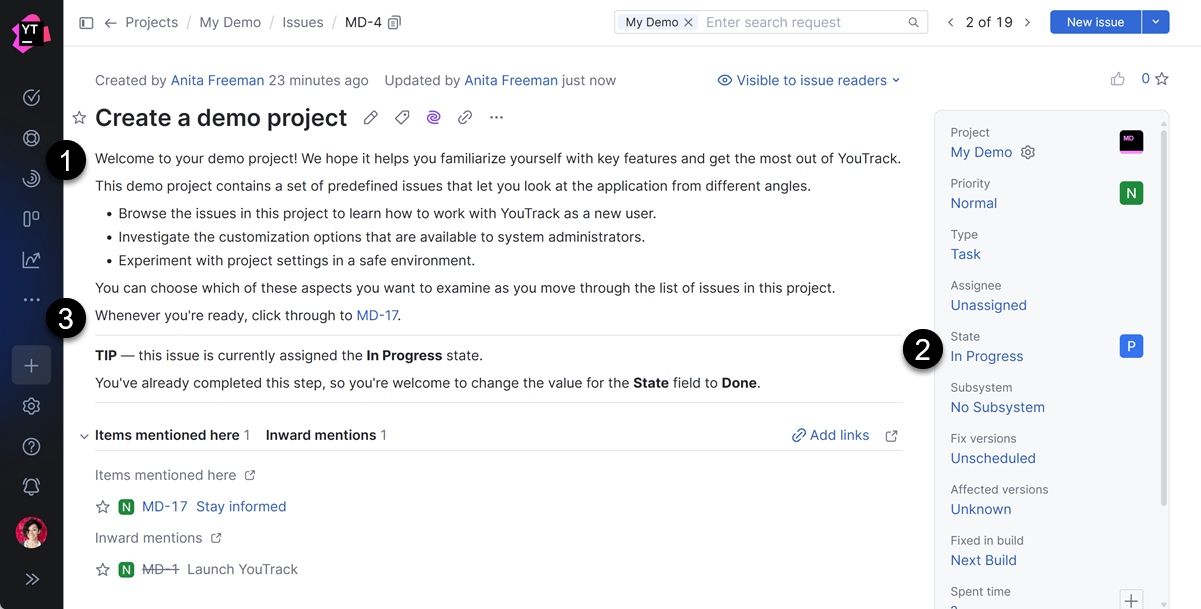Collapse the 'Items mentioned here' section
This screenshot has height=609, width=1201.
point(84,435)
